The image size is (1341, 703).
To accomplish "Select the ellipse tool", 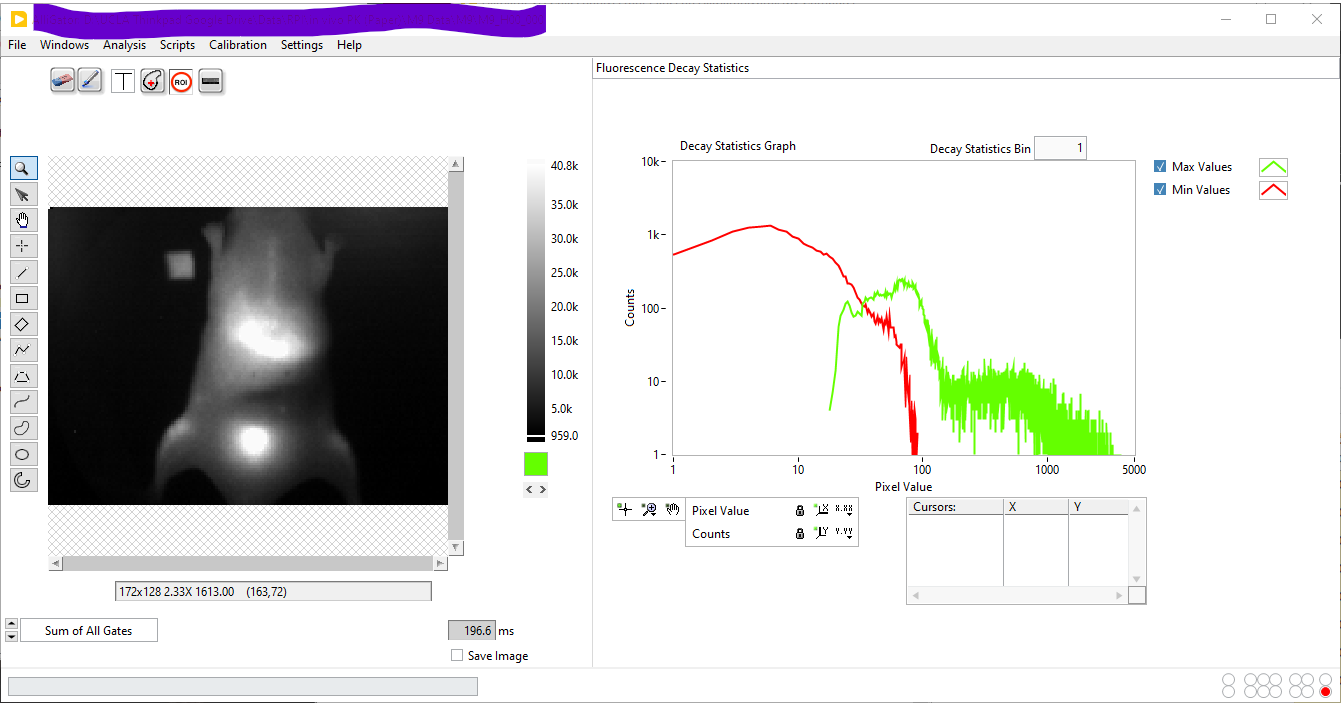I will point(22,454).
